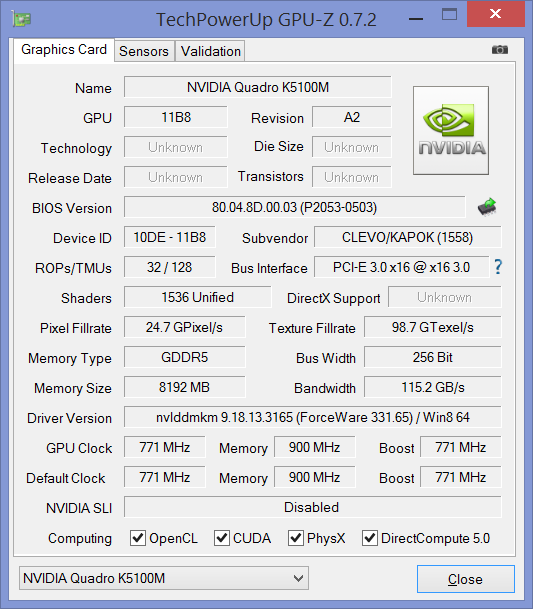Click the GPU field showing 11B8
This screenshot has height=609, width=533.
tap(176, 117)
